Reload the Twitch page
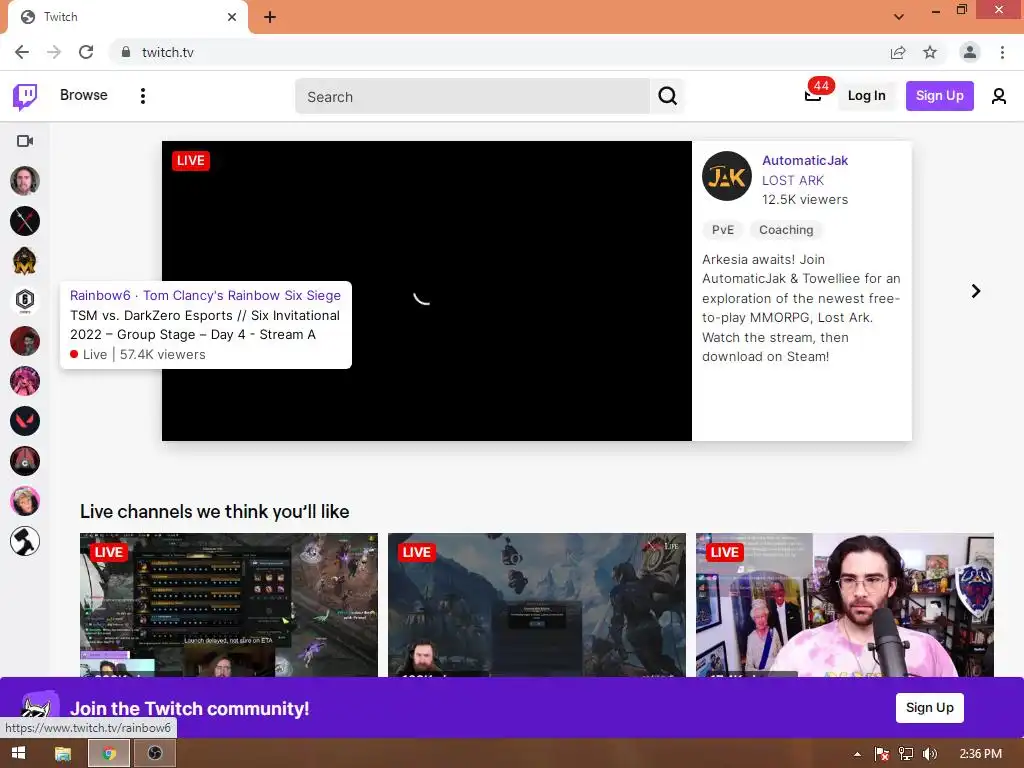The width and height of the screenshot is (1024, 768). [x=86, y=52]
